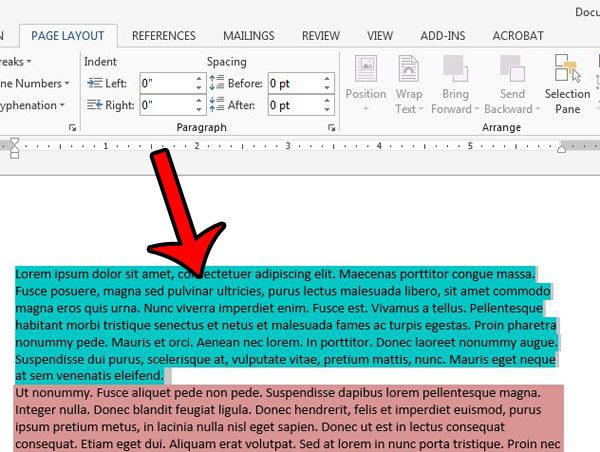Open the Breaks dropdown
The height and width of the screenshot is (452, 600).
point(16,62)
